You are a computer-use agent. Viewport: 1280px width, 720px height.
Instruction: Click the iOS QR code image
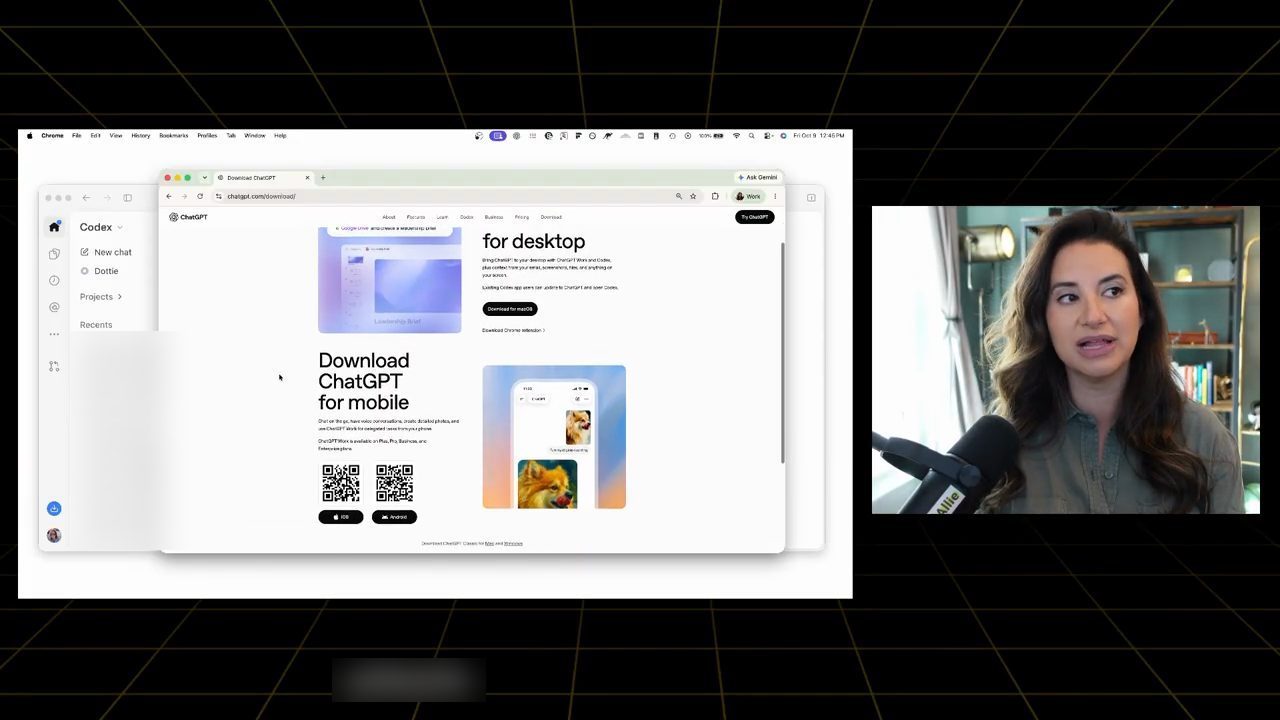(x=341, y=483)
